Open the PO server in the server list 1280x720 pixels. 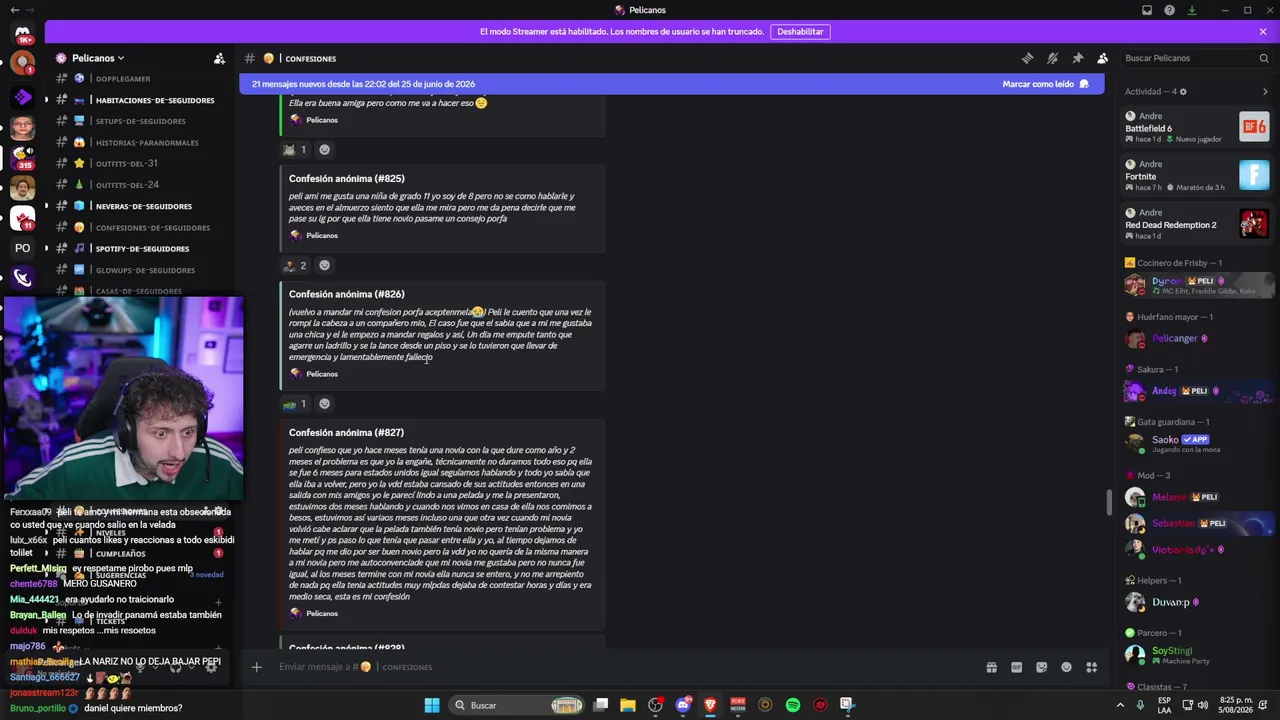pos(22,248)
